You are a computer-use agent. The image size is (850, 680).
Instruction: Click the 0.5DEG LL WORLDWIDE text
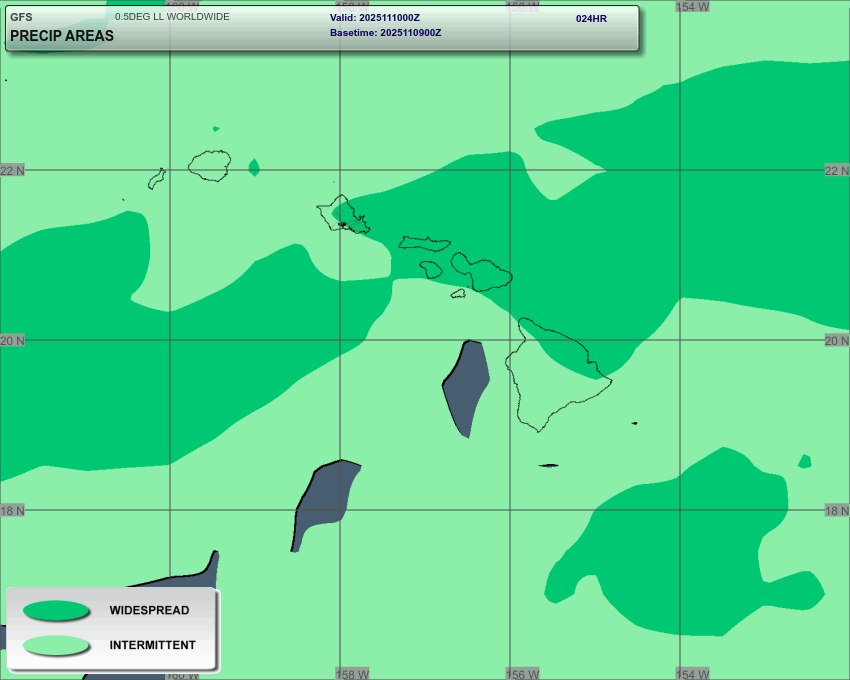coord(172,17)
